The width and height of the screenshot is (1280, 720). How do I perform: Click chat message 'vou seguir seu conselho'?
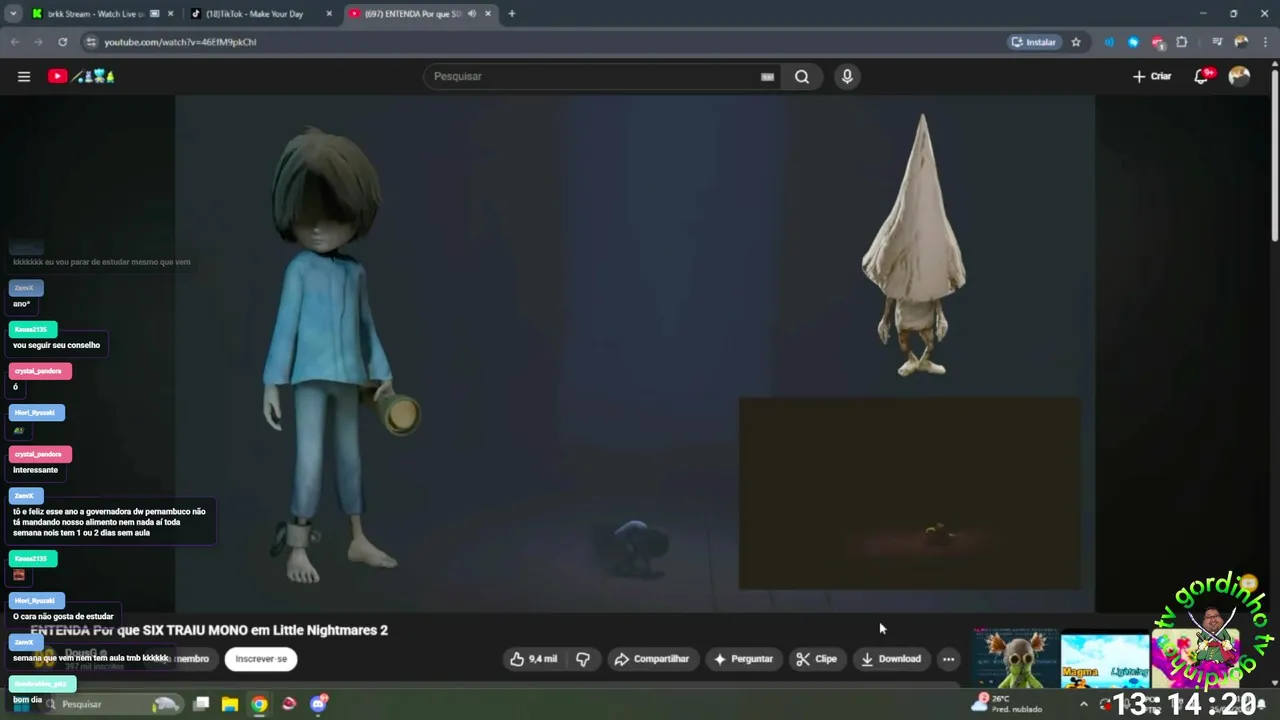57,345
